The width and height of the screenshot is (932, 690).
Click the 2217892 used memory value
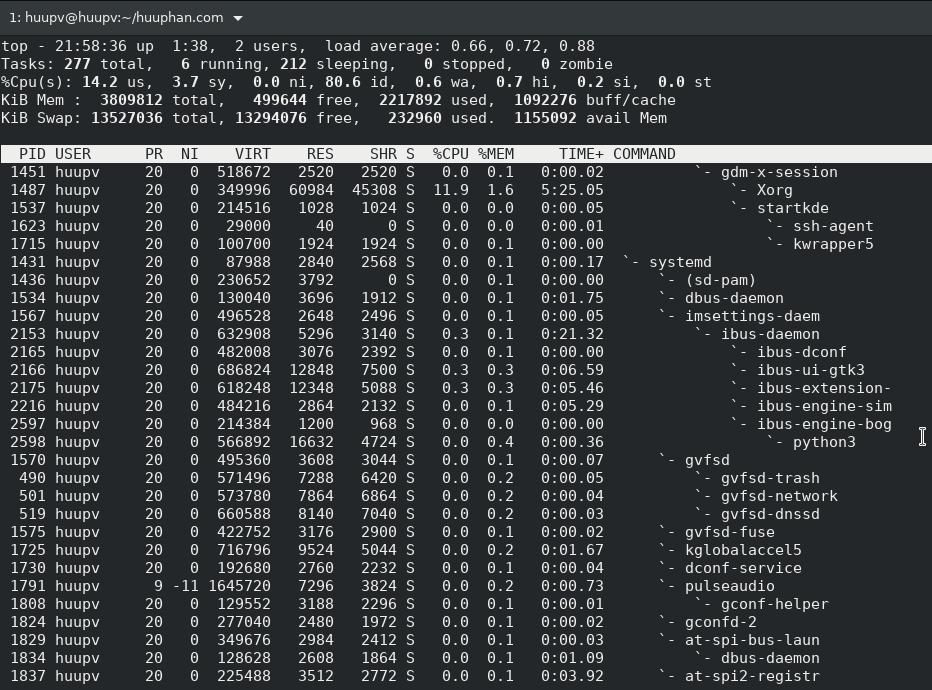click(x=410, y=100)
